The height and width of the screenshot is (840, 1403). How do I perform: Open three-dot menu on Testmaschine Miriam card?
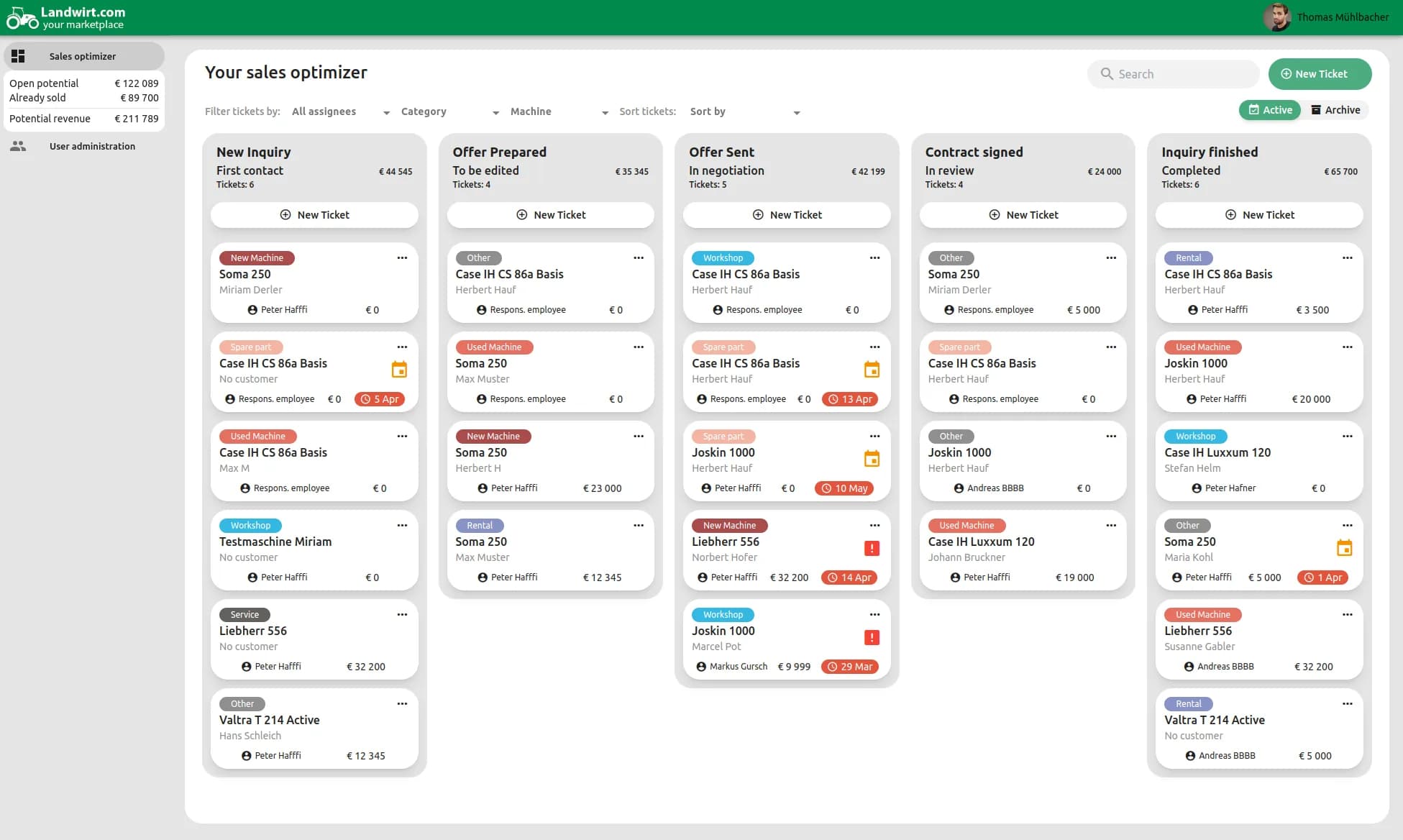tap(402, 526)
